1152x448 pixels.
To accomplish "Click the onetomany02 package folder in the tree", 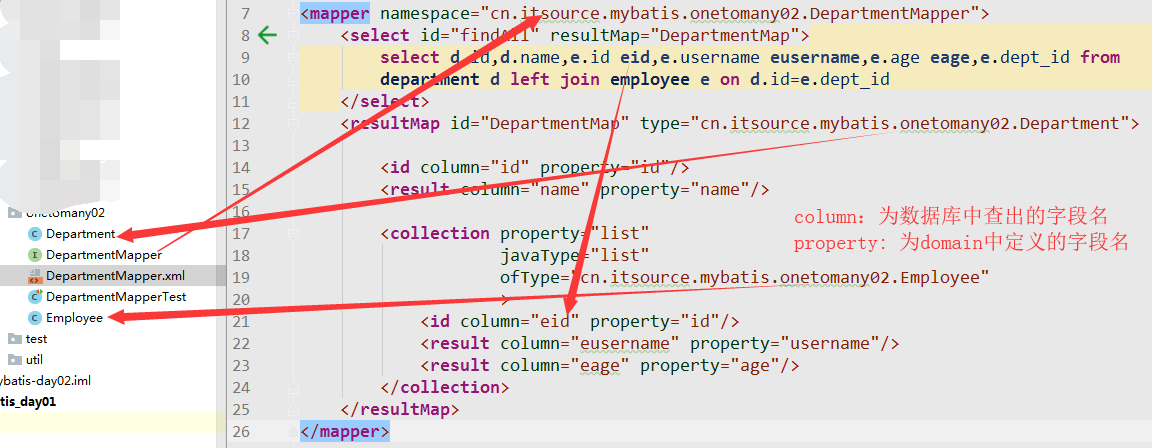I will click(x=65, y=214).
